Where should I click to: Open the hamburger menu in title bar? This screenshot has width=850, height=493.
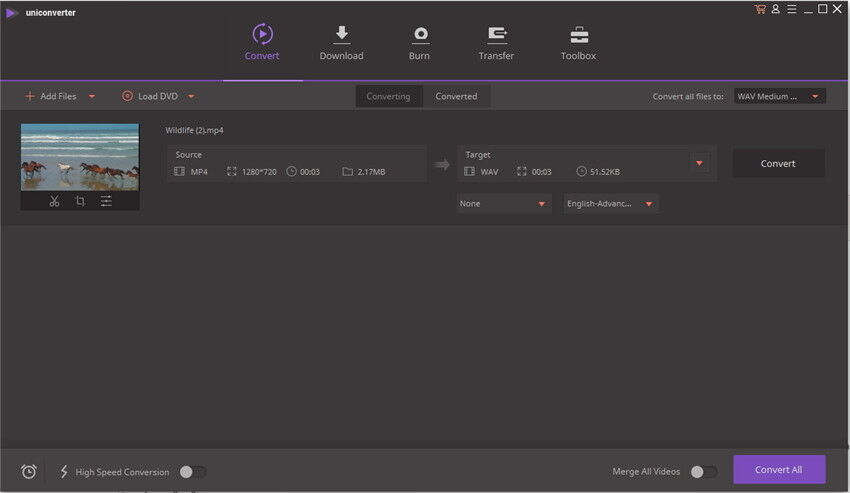coord(791,9)
